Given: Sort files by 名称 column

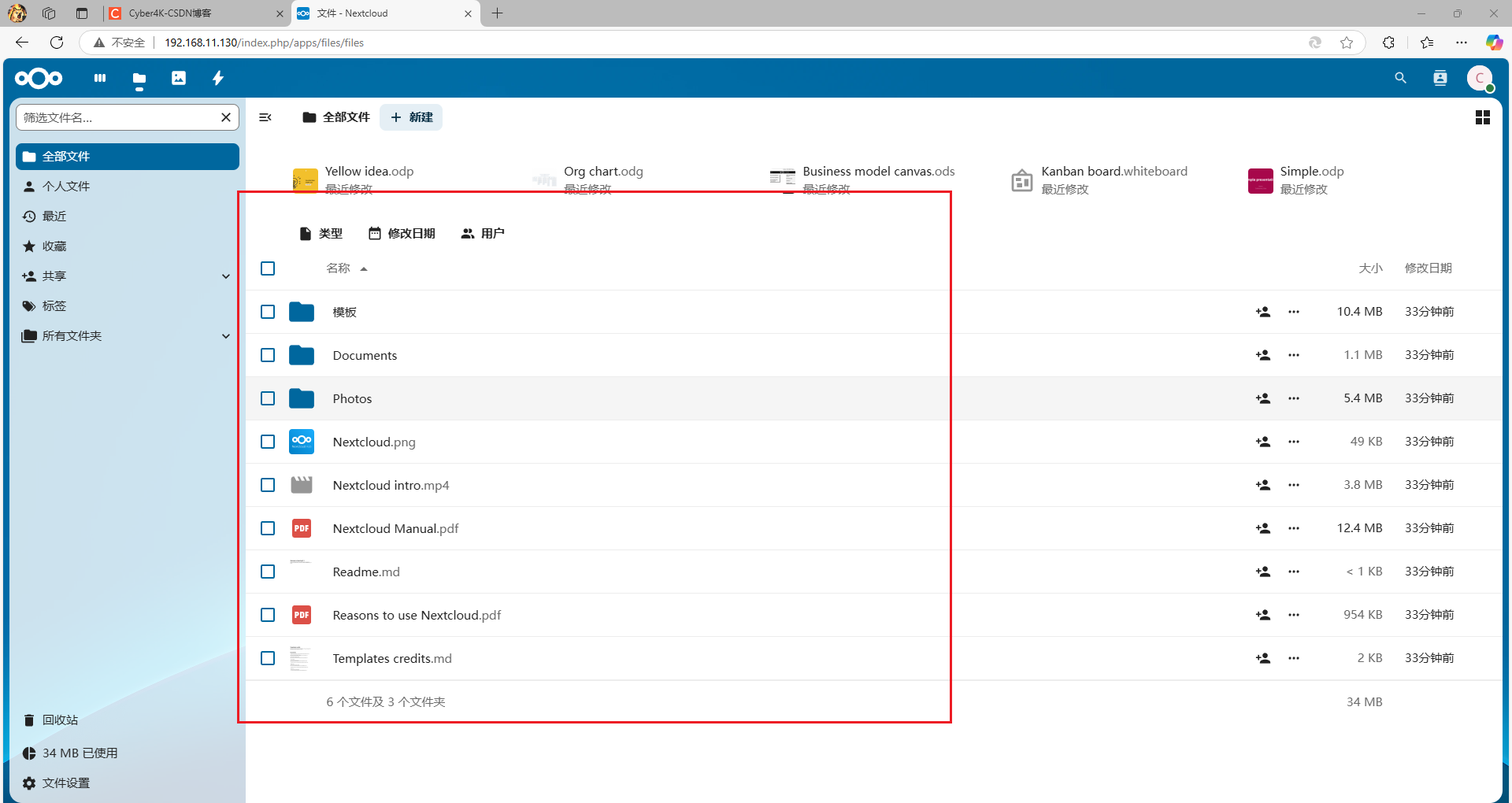Looking at the screenshot, I should 346,268.
